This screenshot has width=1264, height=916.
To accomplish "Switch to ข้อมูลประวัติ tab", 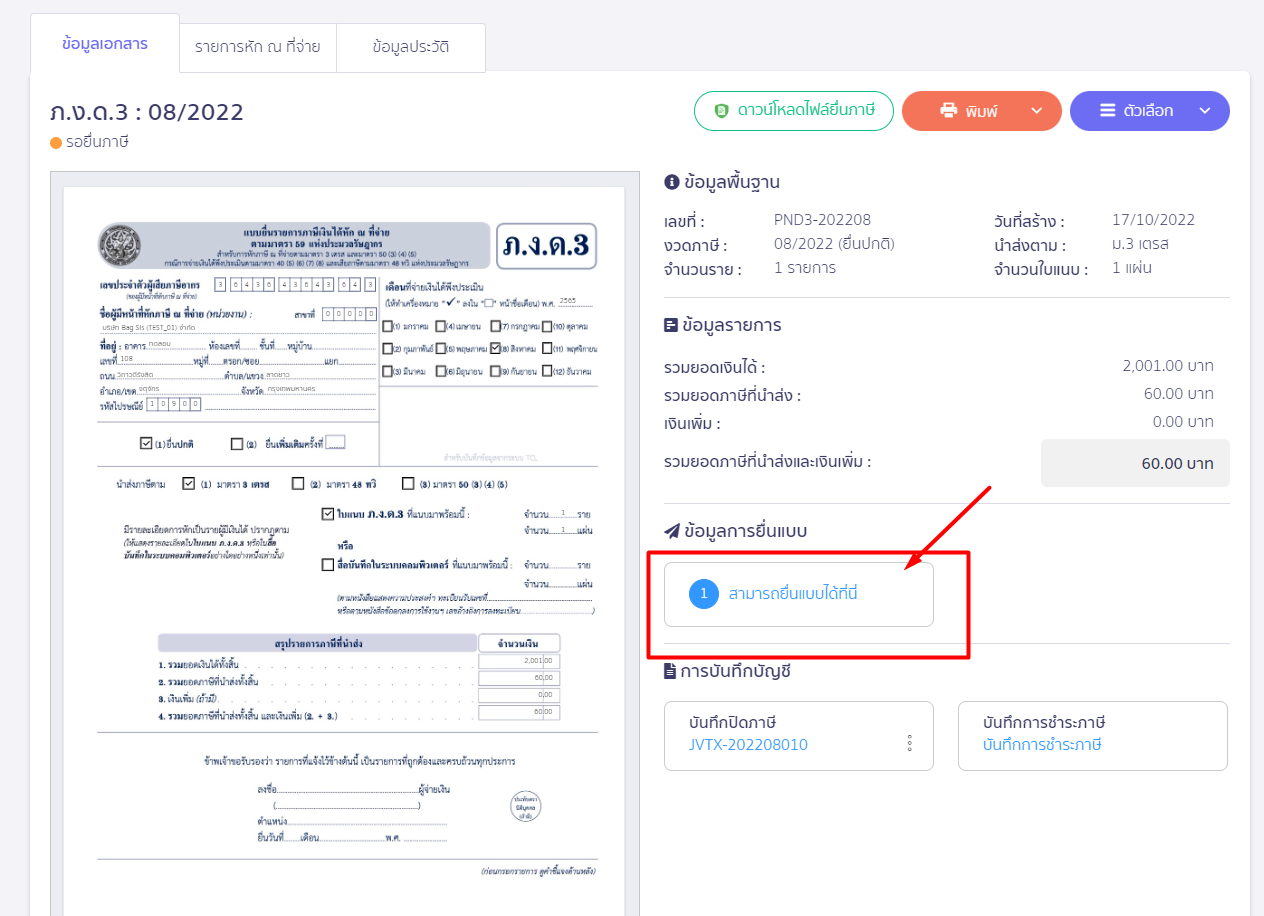I will (410, 47).
